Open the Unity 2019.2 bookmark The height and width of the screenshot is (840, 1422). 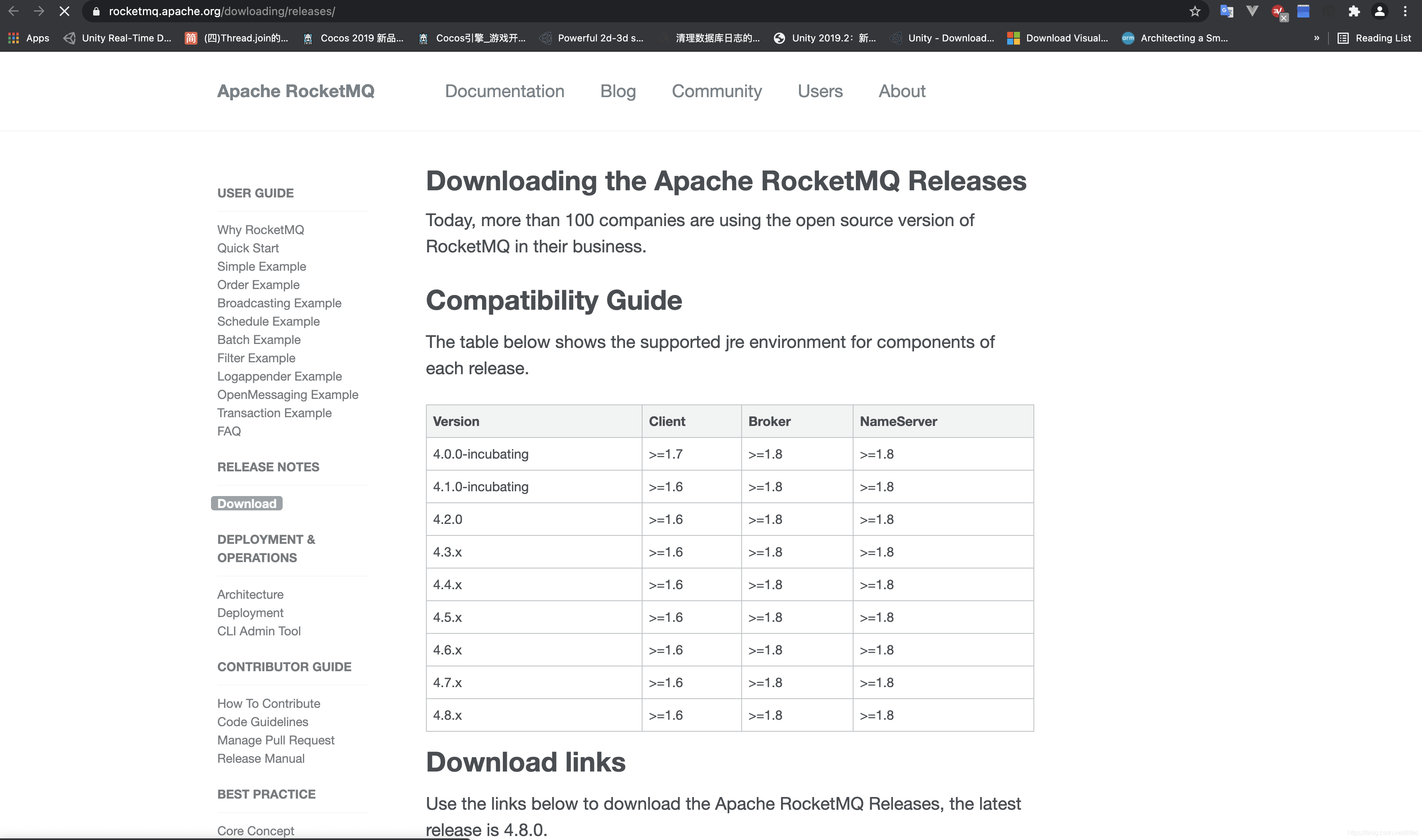pyautogui.click(x=825, y=38)
